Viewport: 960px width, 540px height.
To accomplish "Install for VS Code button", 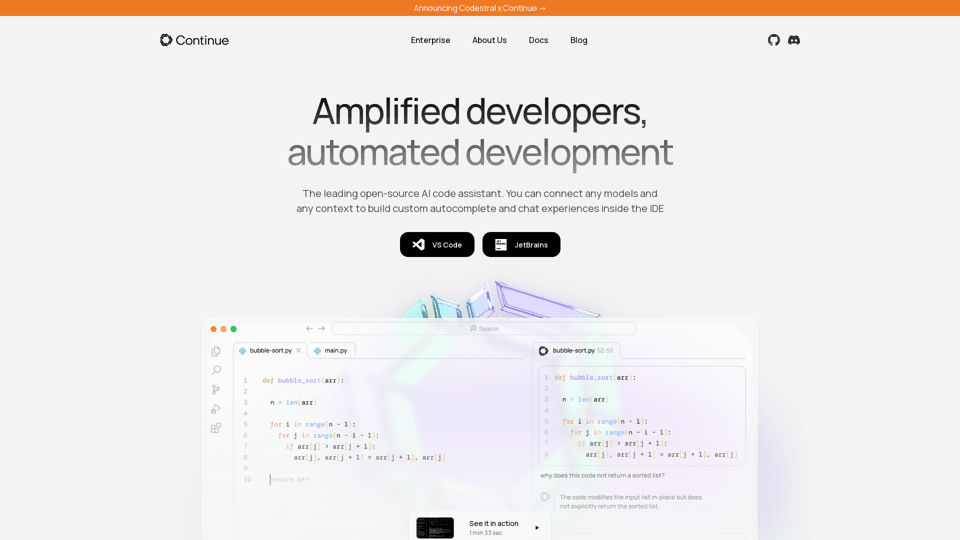I will point(437,244).
